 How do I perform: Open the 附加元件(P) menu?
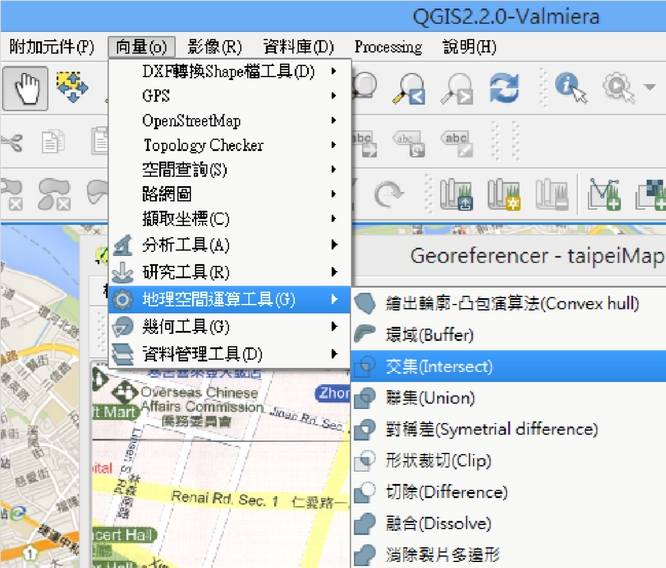click(51, 47)
